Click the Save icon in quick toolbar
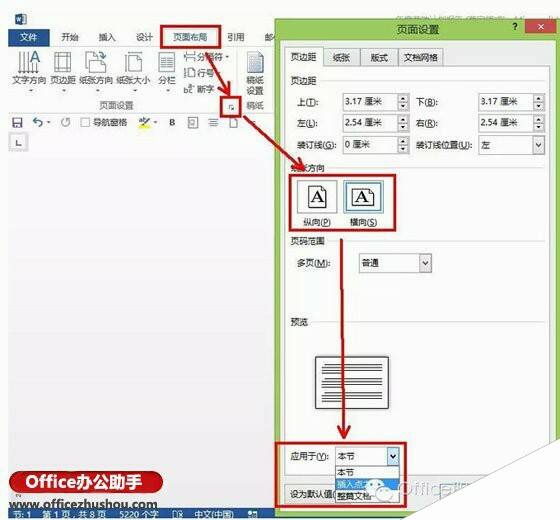560x520 pixels. [17, 122]
